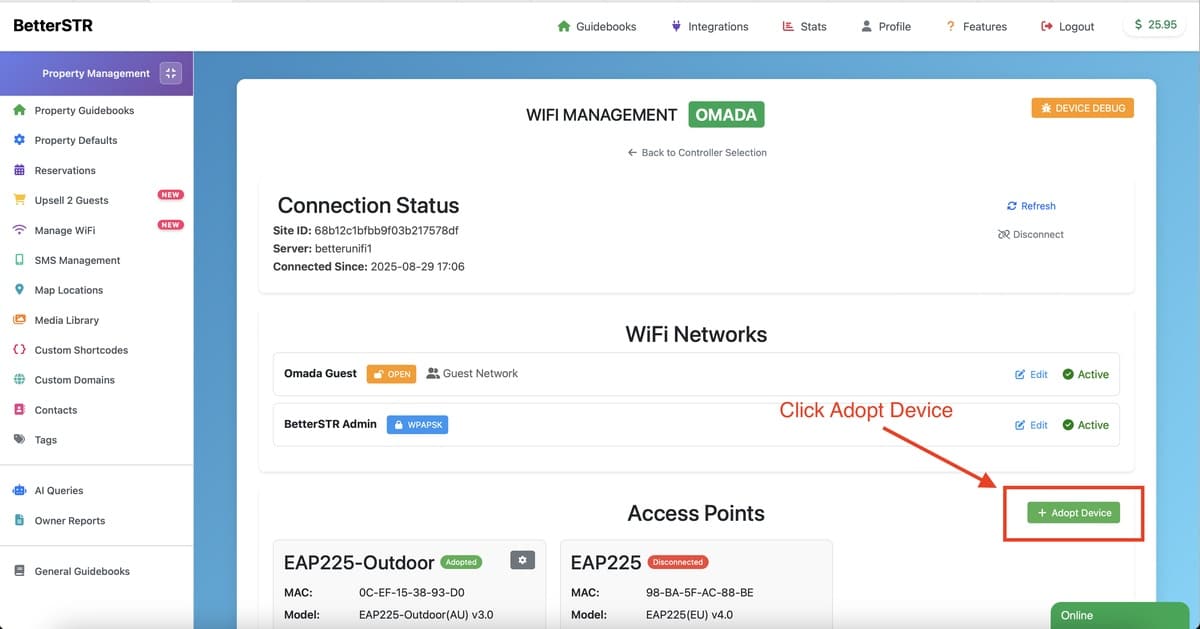Click the $ 25.95 balance button
This screenshot has height=629, width=1200.
point(1156,25)
